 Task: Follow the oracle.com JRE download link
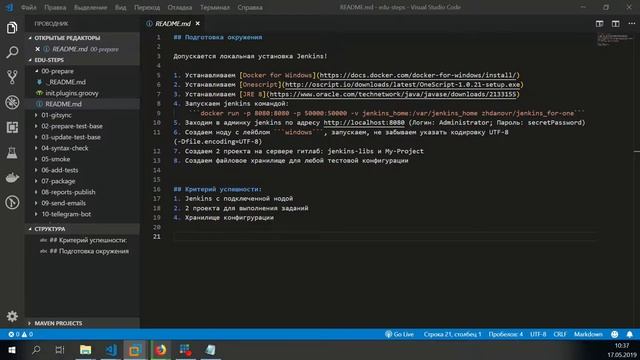click(393, 94)
